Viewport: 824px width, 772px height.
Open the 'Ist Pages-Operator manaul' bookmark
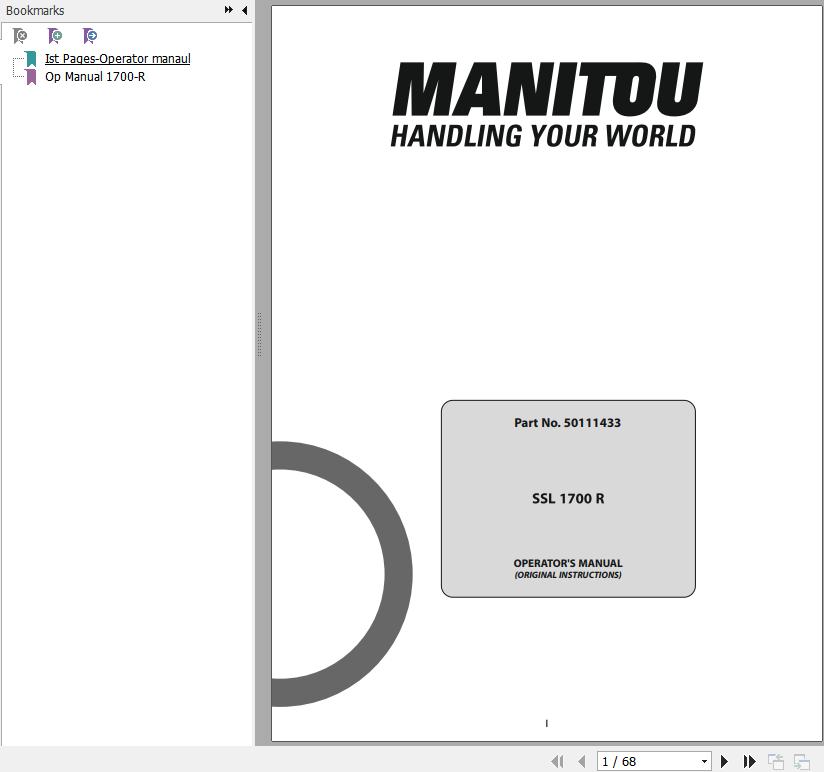pos(117,58)
